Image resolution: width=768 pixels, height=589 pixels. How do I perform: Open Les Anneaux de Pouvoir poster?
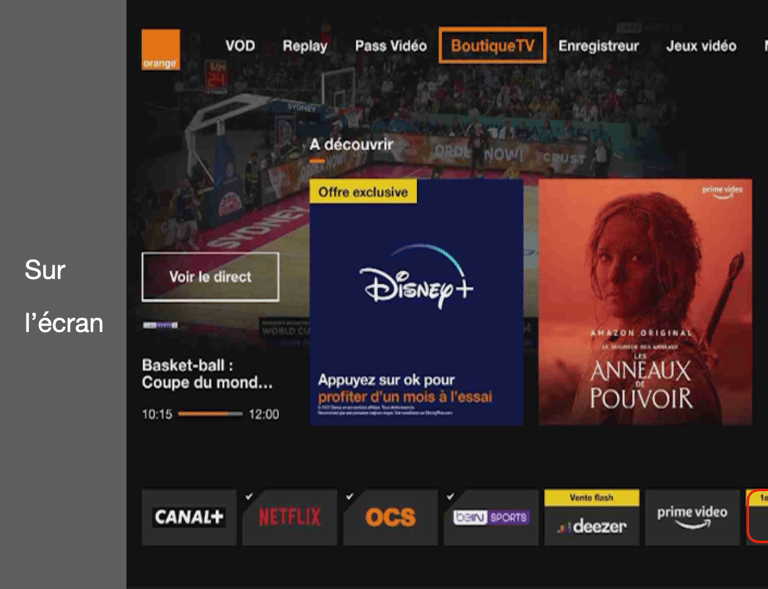click(645, 302)
